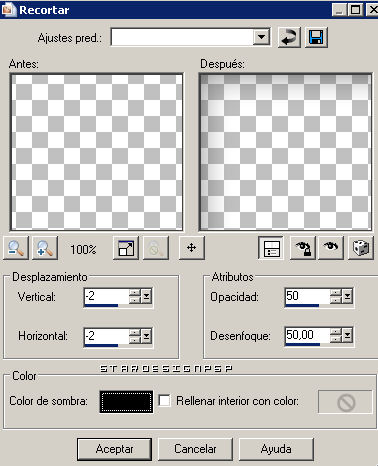Click the navigate crosshair icon
Viewport: 378px width, 466px height.
click(x=192, y=248)
